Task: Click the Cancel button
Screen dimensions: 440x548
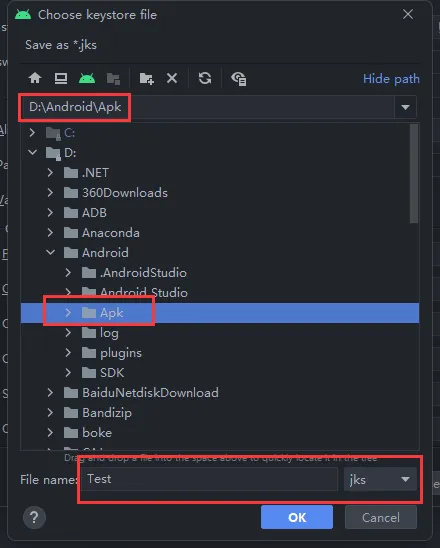Action: 381,517
